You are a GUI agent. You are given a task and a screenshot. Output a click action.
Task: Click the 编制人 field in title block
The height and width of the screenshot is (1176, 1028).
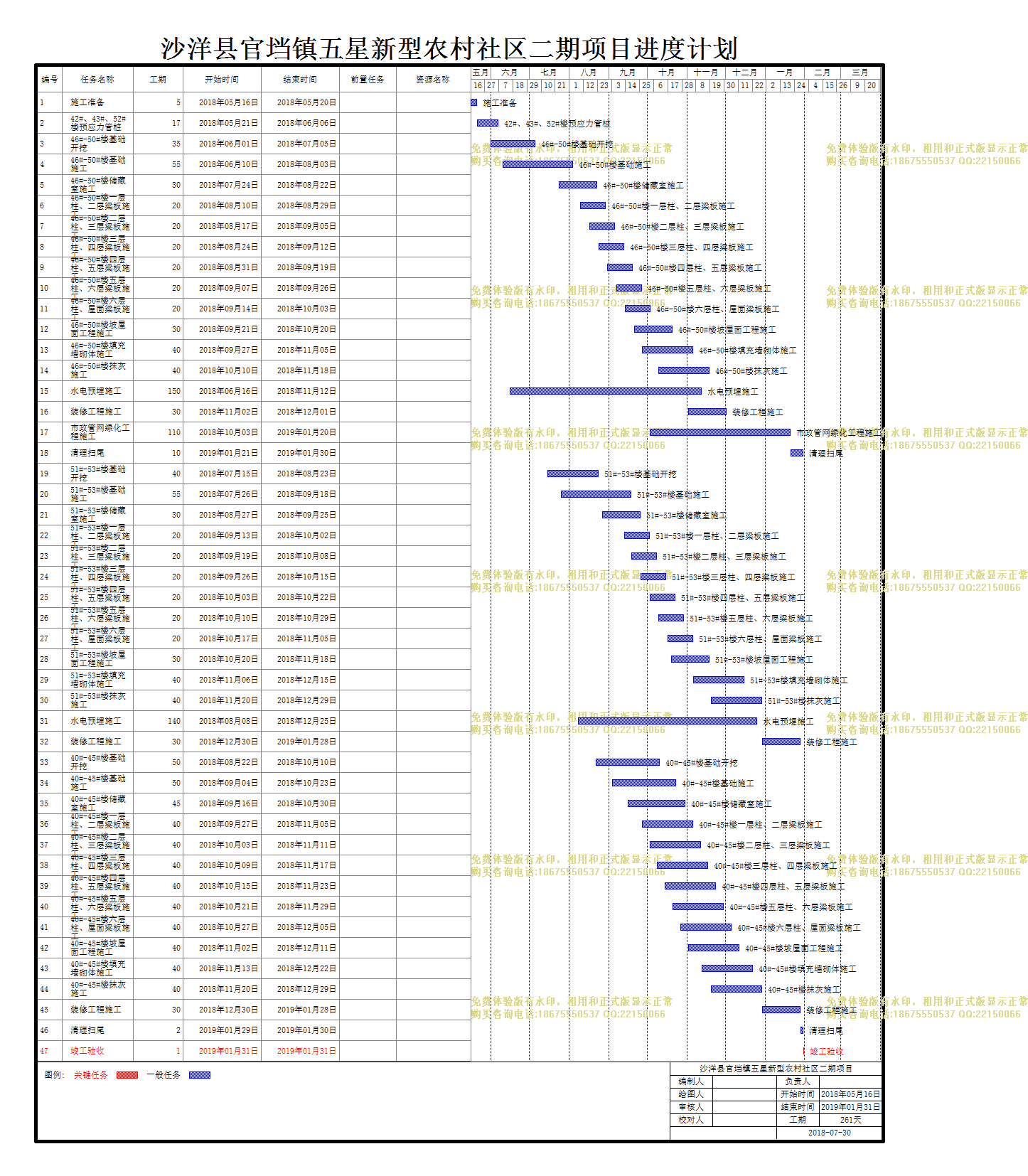744,1081
